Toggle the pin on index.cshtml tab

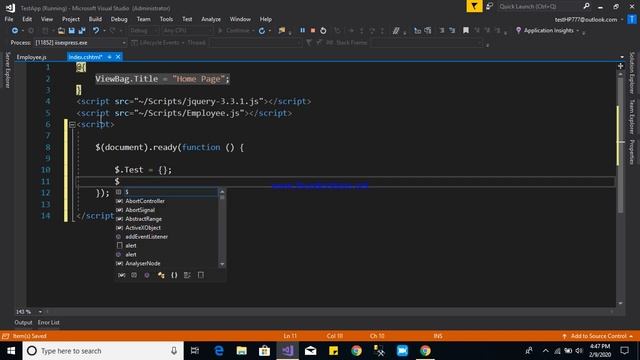pyautogui.click(x=109, y=57)
